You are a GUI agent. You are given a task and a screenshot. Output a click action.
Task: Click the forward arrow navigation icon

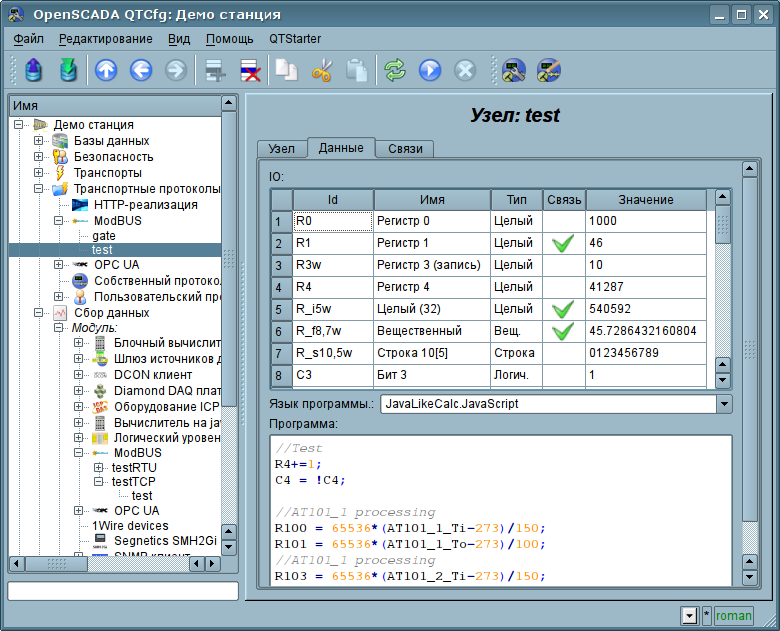pos(176,70)
